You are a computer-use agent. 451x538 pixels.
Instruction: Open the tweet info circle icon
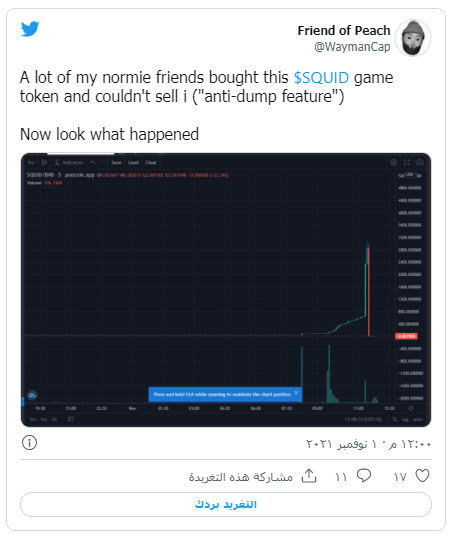click(x=30, y=443)
